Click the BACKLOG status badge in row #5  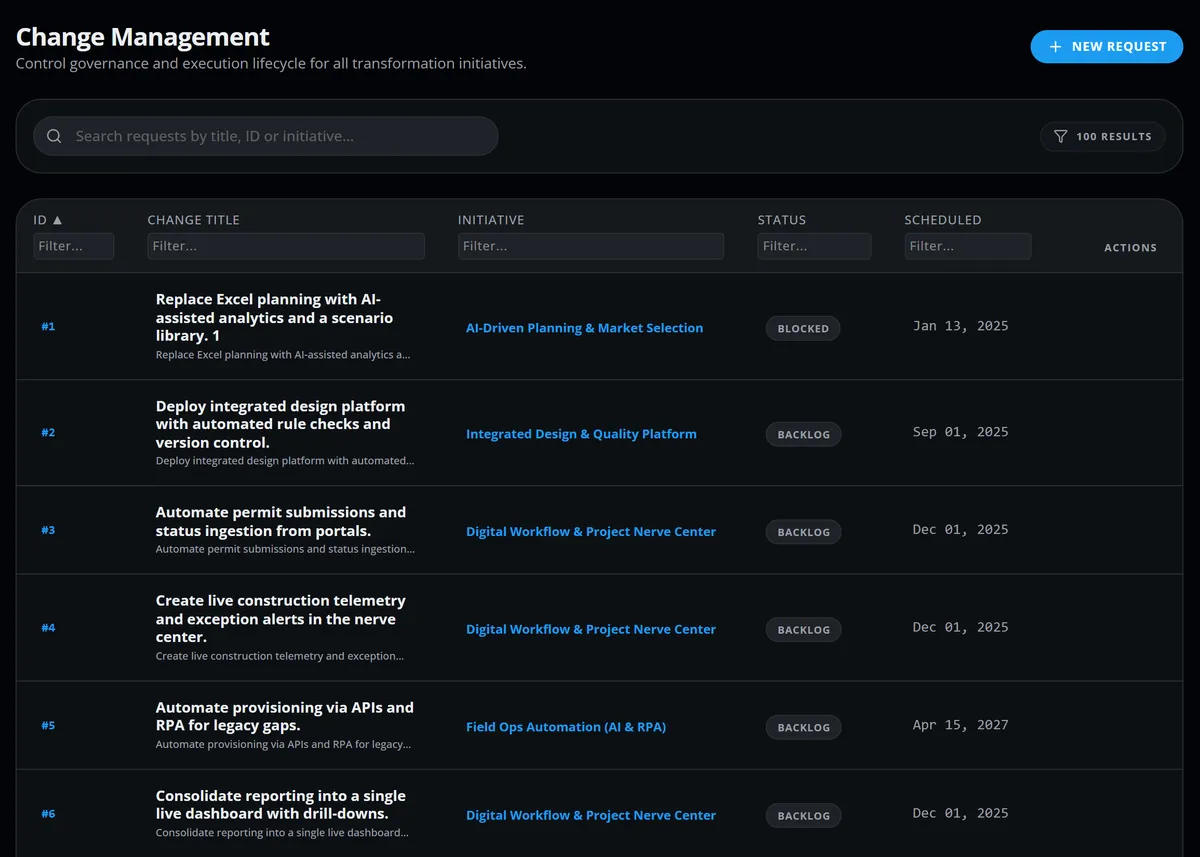click(x=804, y=727)
